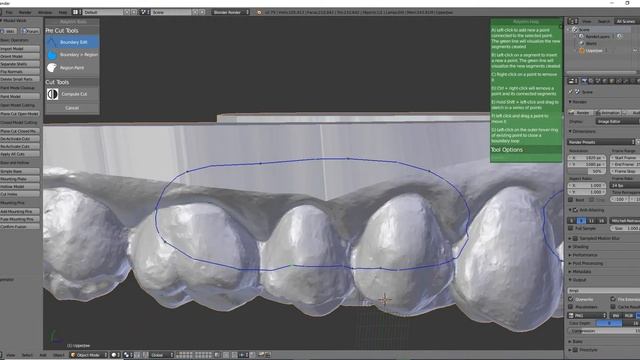The height and width of the screenshot is (360, 640).
Task: Click the Scene icon in the outliner
Action: 575,29
